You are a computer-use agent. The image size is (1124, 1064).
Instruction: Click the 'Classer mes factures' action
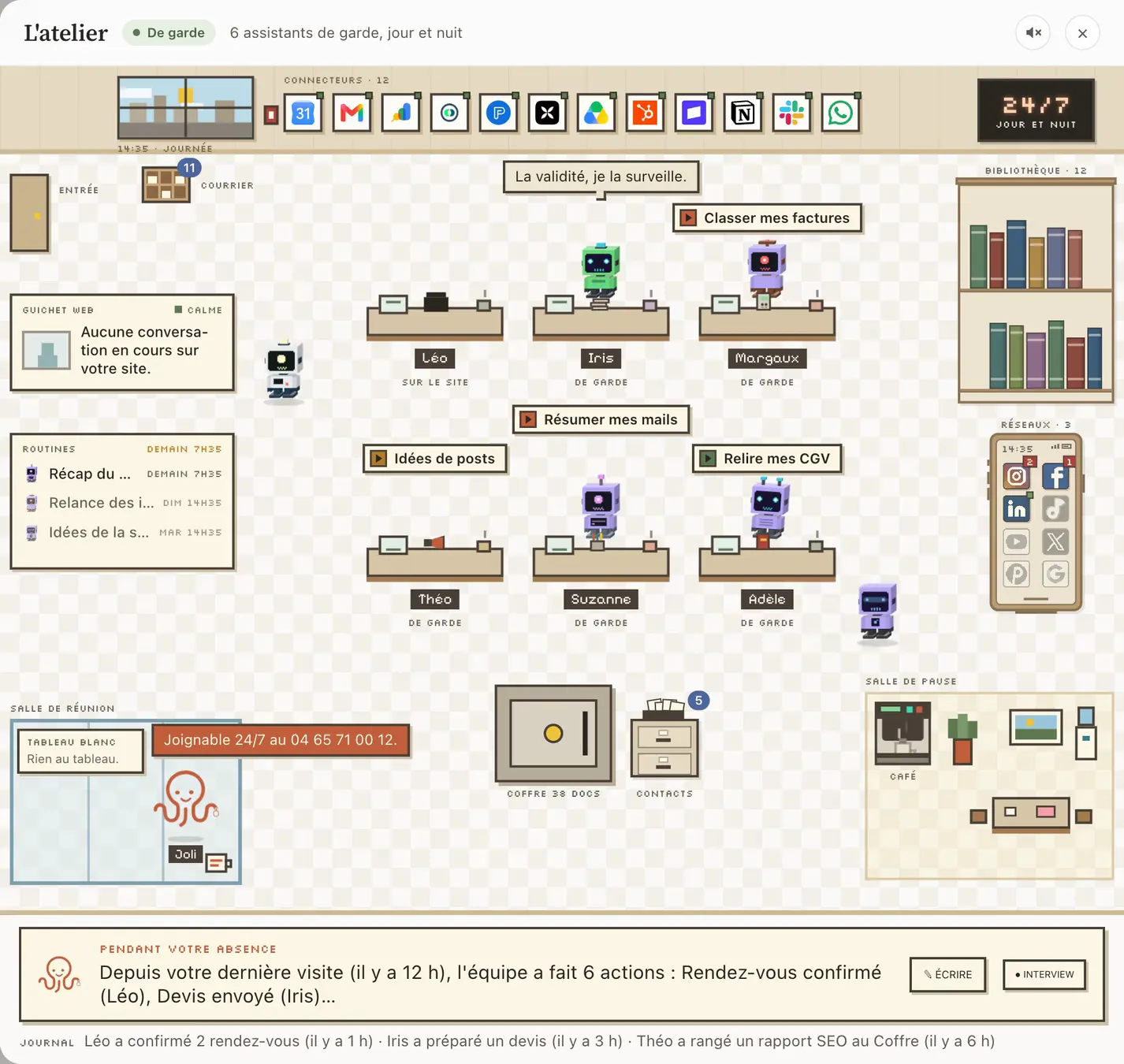tap(767, 218)
